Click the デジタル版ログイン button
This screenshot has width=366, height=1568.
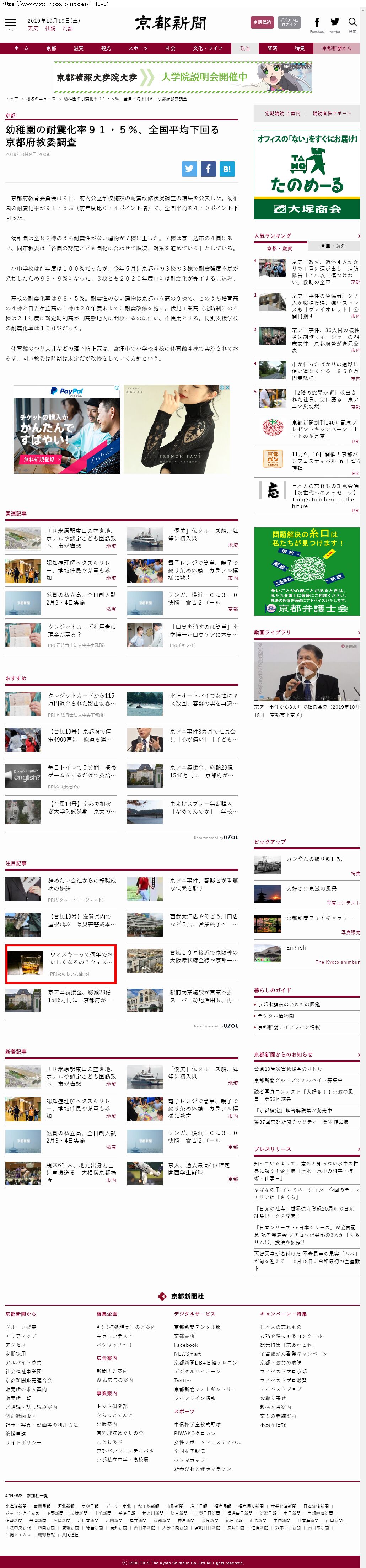(289, 22)
